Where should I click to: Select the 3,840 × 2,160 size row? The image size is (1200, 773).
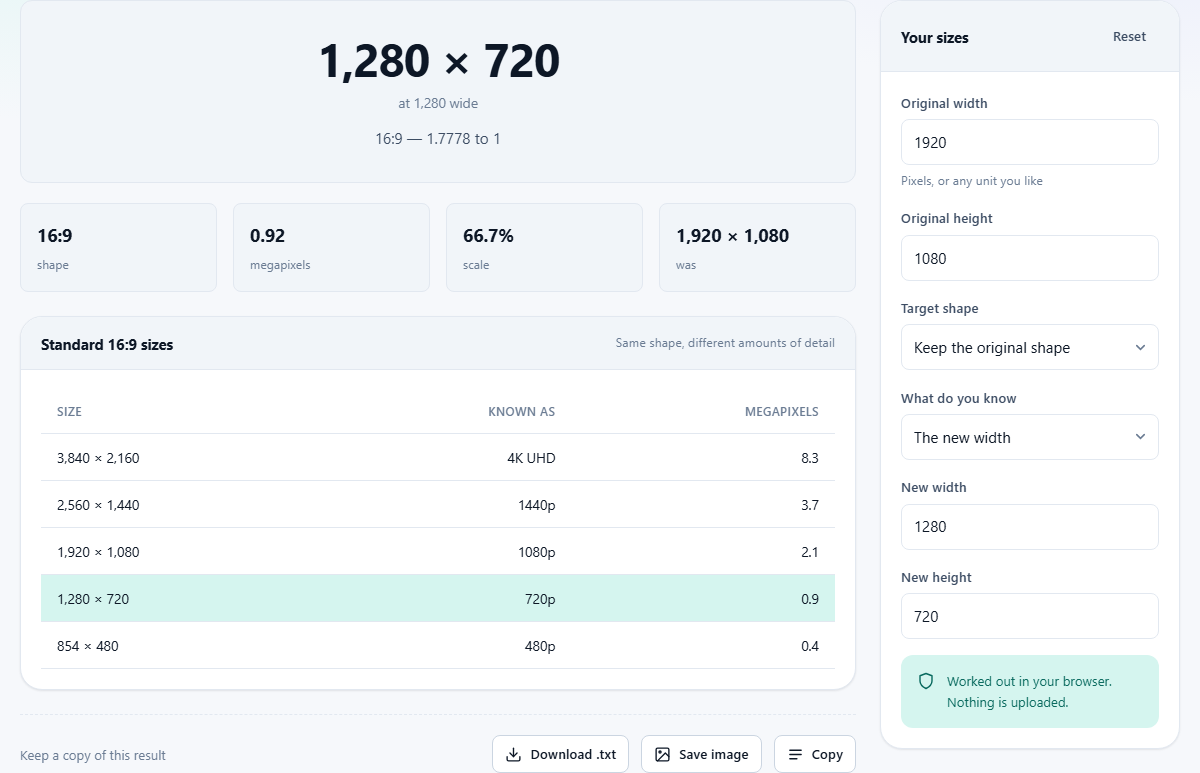tap(438, 458)
